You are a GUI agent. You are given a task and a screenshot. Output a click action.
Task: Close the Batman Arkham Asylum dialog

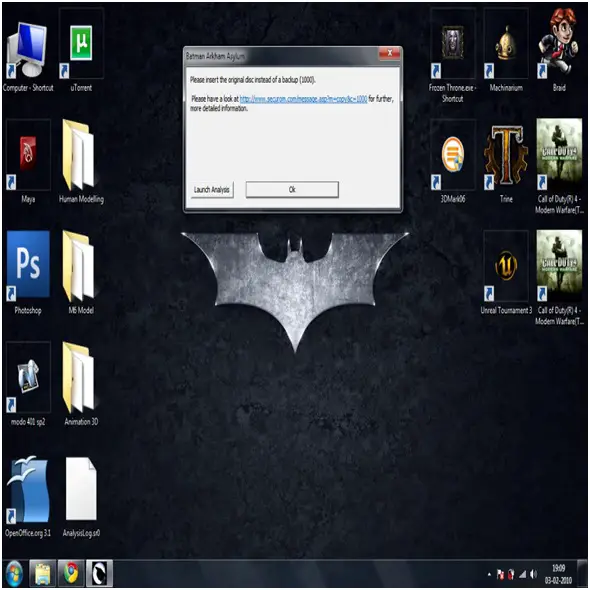390,53
